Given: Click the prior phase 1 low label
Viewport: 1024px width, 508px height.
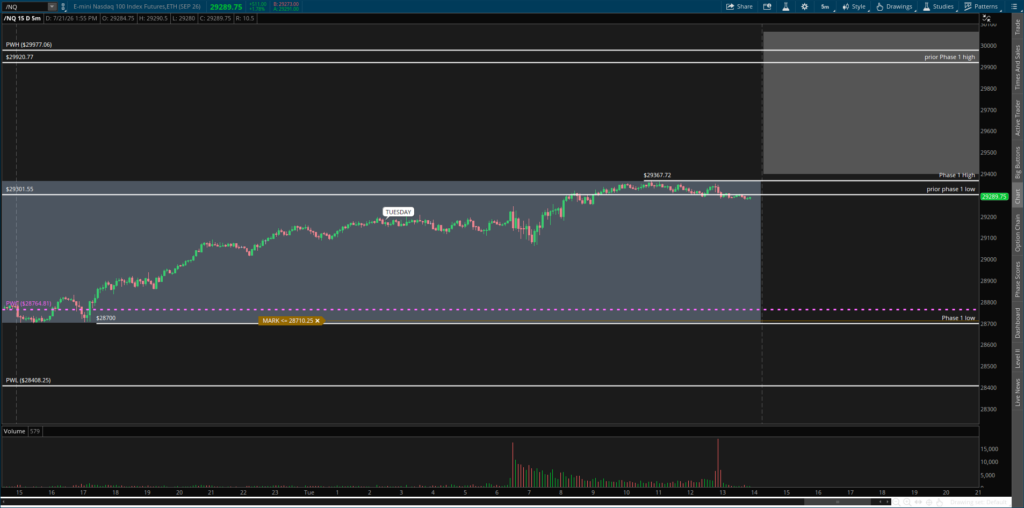Looking at the screenshot, I should click(951, 189).
